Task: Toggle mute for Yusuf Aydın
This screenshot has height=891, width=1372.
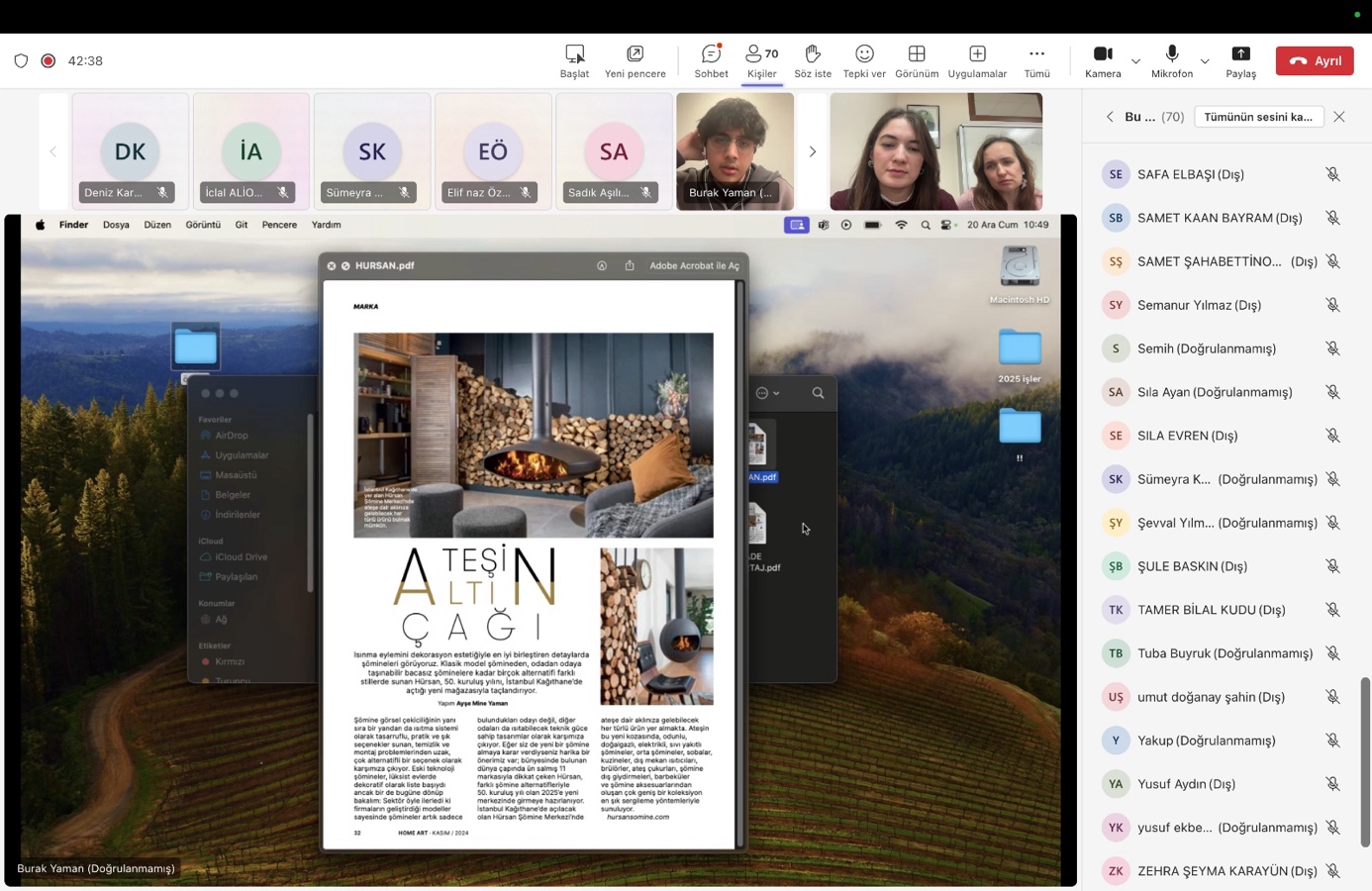Action: [x=1333, y=784]
